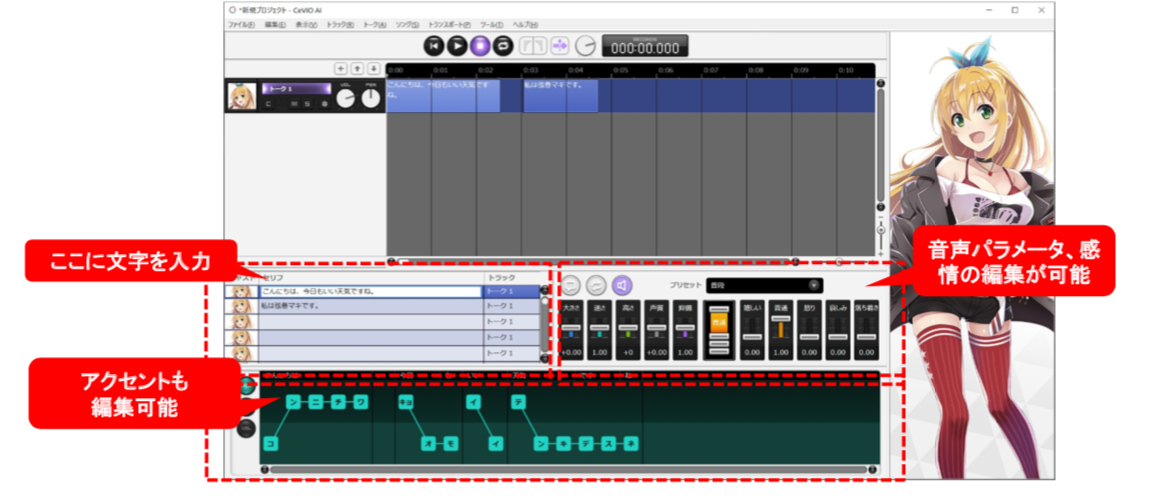Select the セリフ cell こんにちは、今日もいい天気ですね。
This screenshot has width=1158, height=501.
[x=371, y=291]
